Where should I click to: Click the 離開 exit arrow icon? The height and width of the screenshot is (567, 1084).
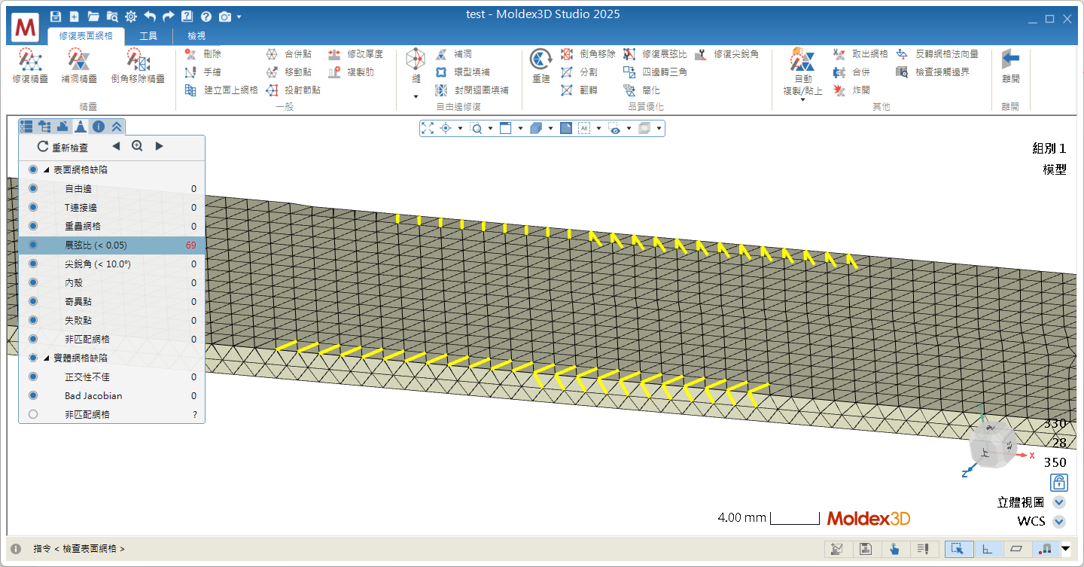coord(1010,60)
